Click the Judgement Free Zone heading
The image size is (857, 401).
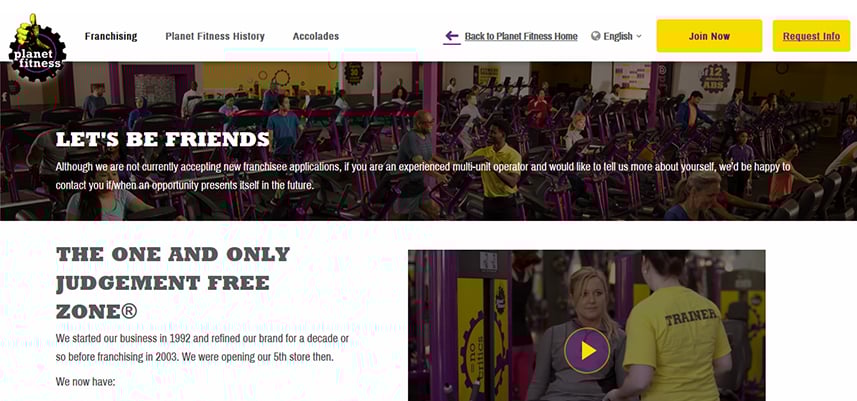pos(173,282)
